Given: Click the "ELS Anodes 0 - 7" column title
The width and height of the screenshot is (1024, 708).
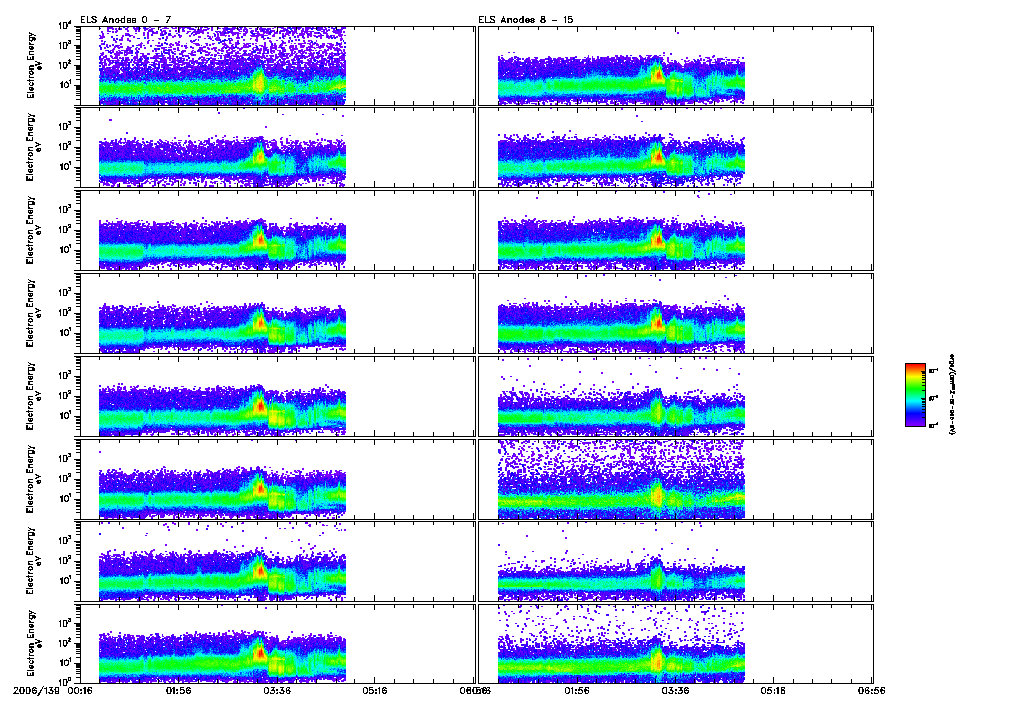Looking at the screenshot, I should click(125, 20).
